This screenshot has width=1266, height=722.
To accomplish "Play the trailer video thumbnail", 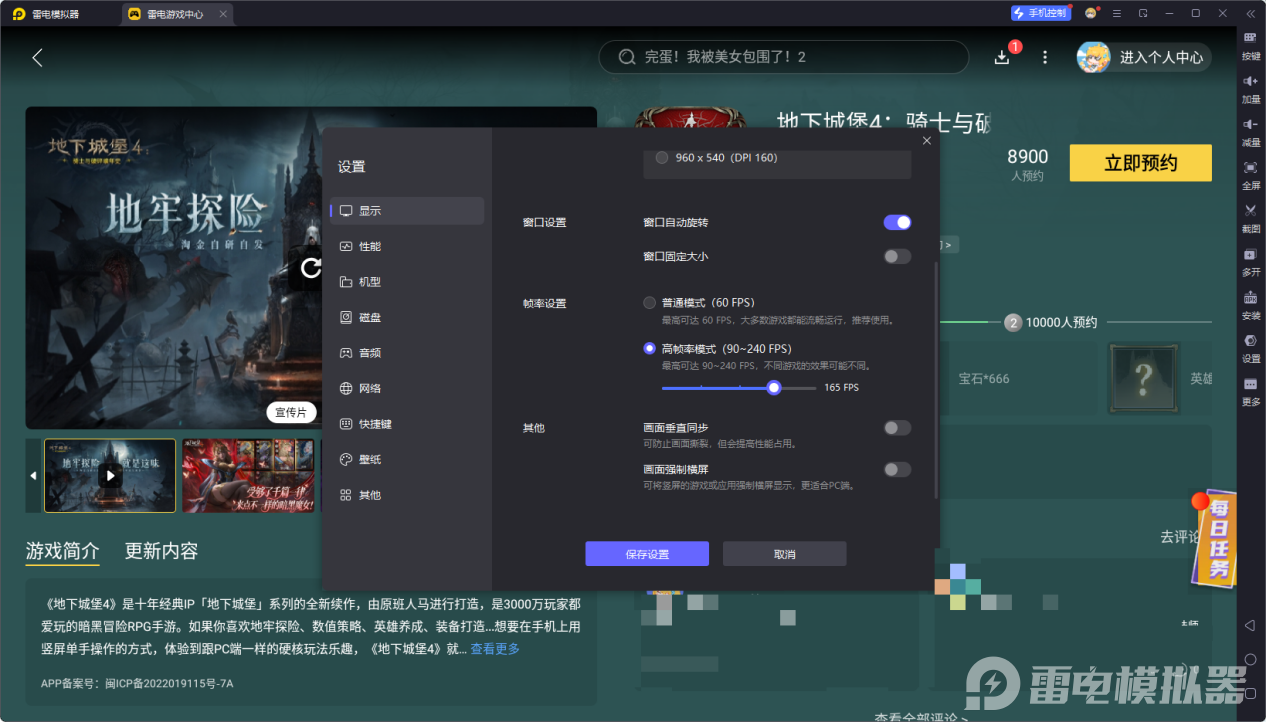I will [110, 475].
